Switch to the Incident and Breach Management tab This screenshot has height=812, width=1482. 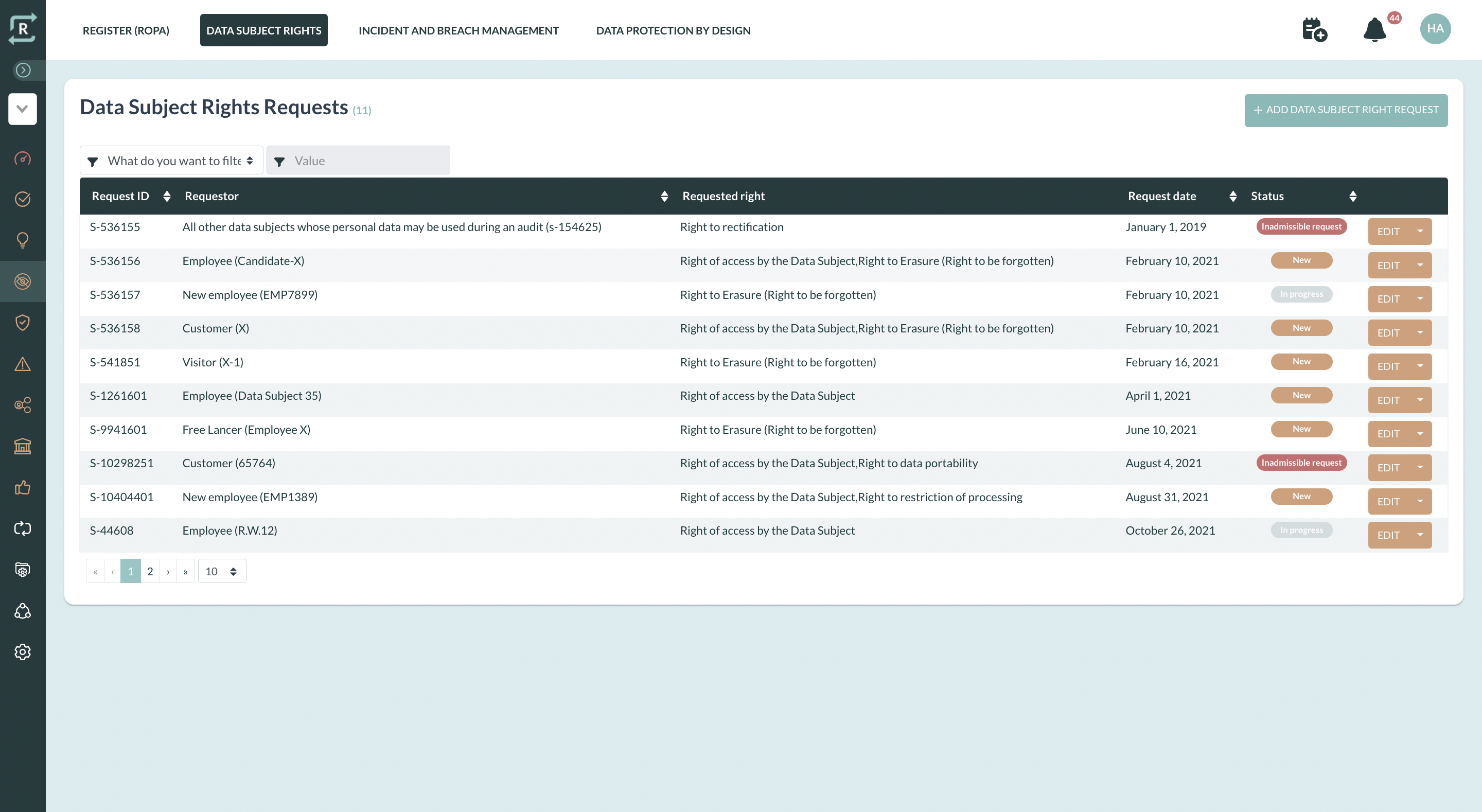458,30
